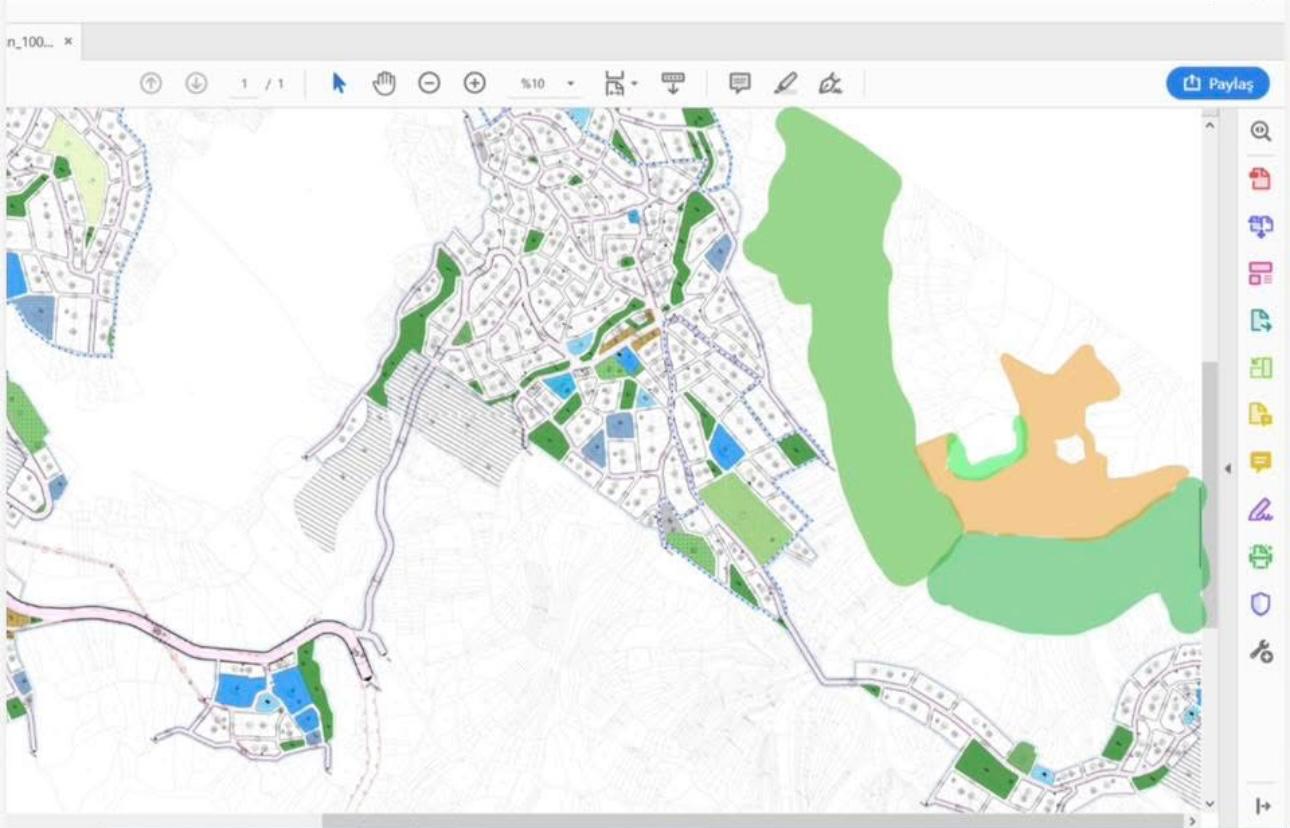Click the Paylaş share button

click(x=1217, y=84)
